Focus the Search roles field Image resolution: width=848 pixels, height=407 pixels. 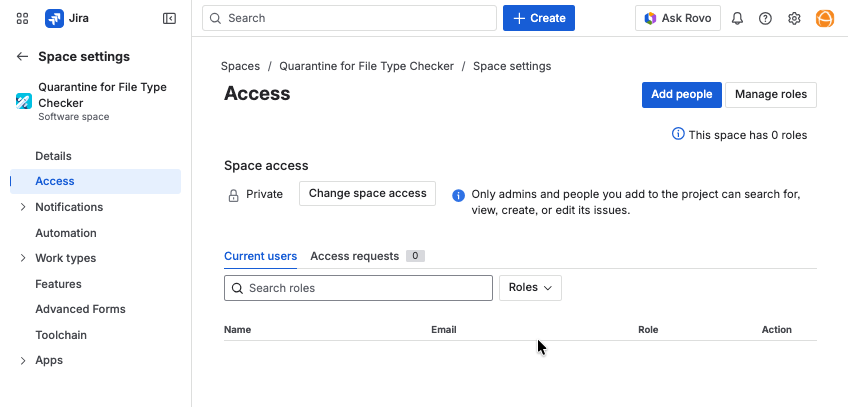coord(358,288)
